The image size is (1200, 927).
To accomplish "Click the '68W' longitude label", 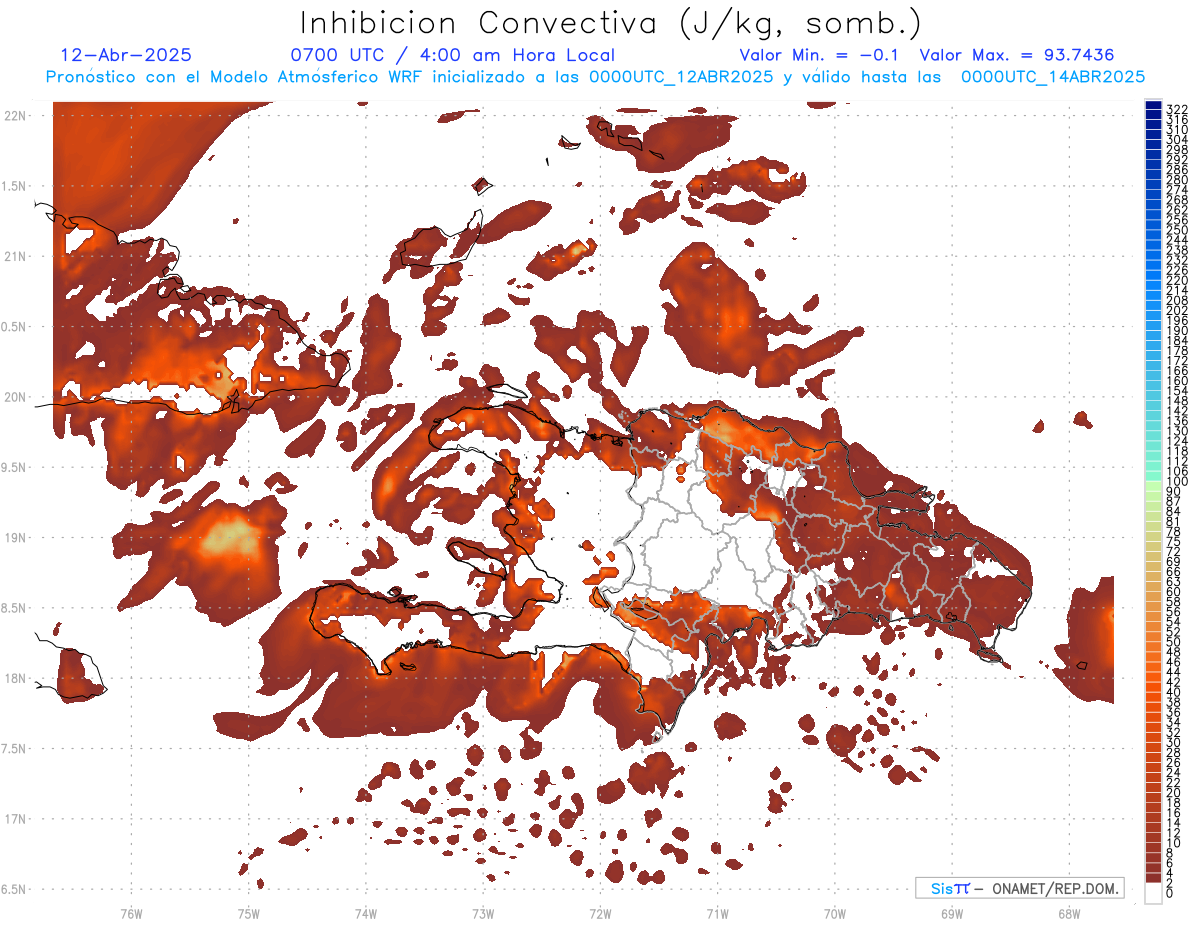I will [x=1068, y=913].
